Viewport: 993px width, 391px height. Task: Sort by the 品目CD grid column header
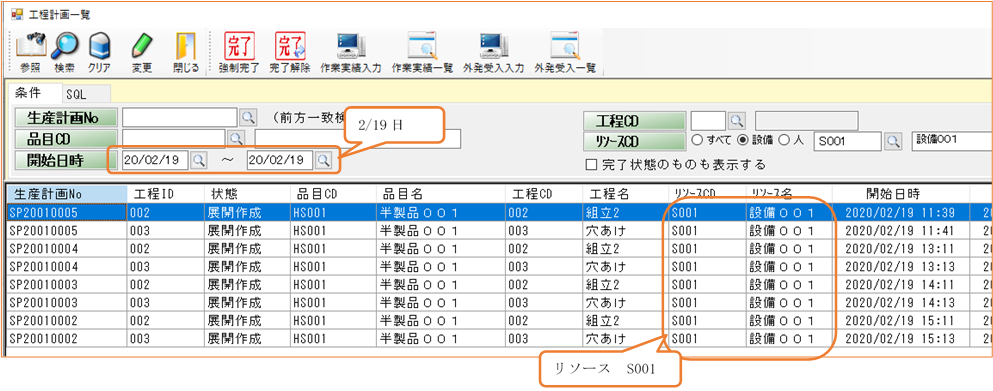(x=332, y=193)
